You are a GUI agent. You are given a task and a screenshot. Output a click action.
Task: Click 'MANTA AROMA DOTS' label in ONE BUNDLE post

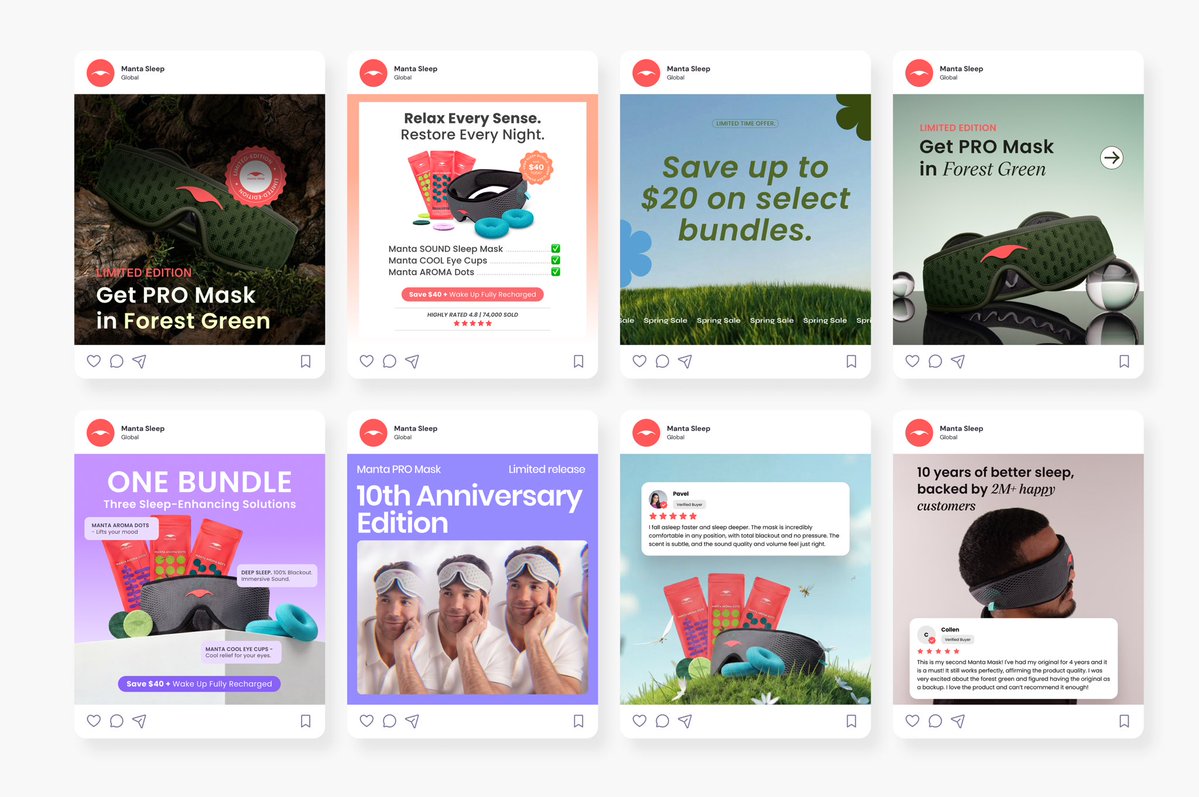[x=122, y=529]
